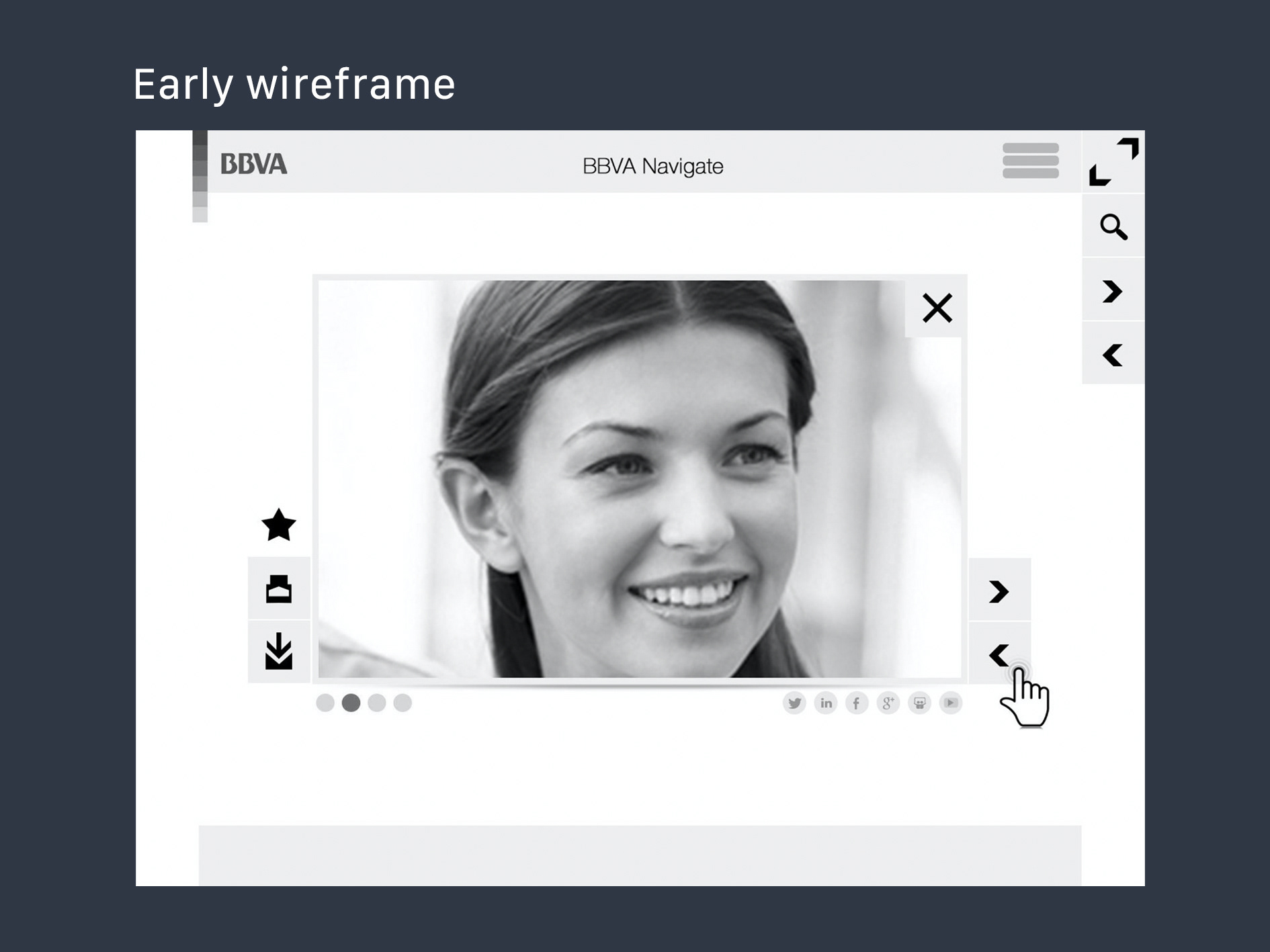
Task: Click the right chevron in the top sidebar
Action: point(1113,291)
